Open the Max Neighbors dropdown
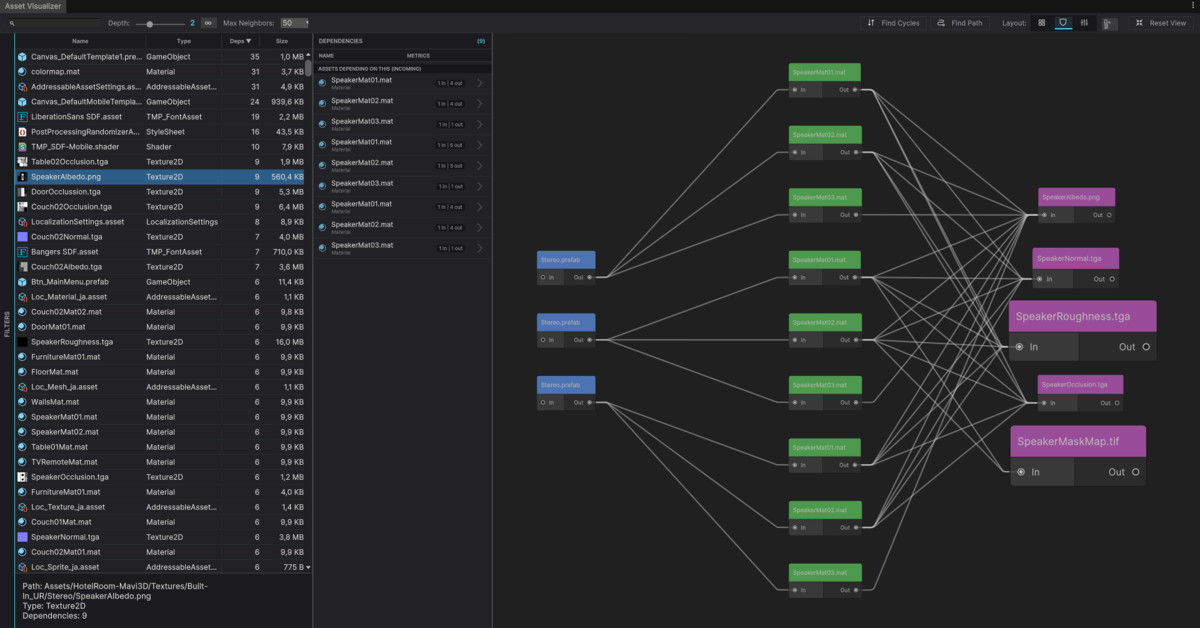 point(295,22)
